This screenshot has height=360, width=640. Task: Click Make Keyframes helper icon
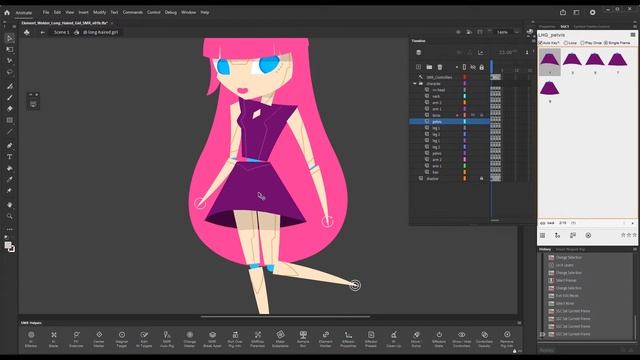280,339
